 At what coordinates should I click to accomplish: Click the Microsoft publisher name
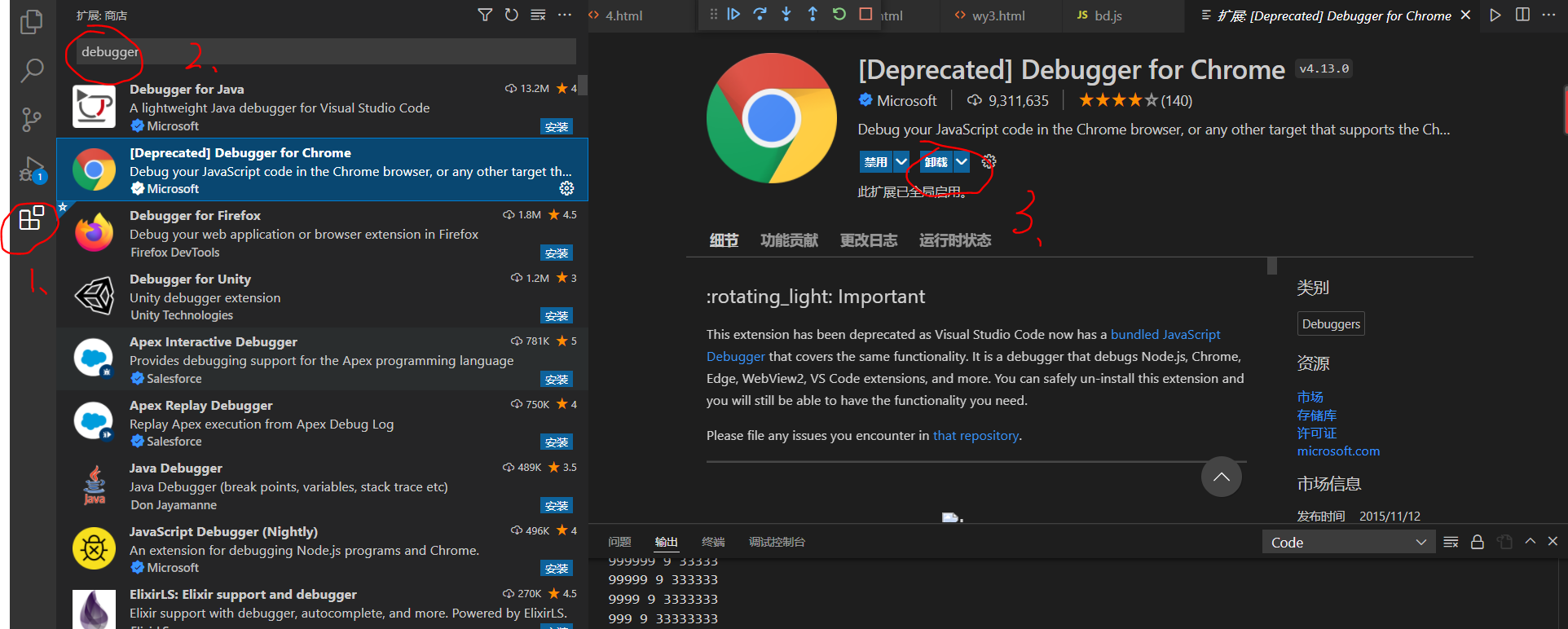(x=906, y=100)
